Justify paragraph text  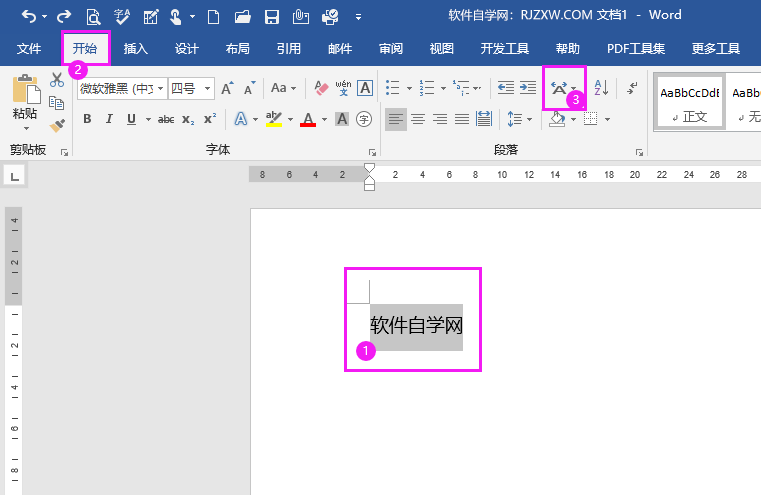point(462,119)
